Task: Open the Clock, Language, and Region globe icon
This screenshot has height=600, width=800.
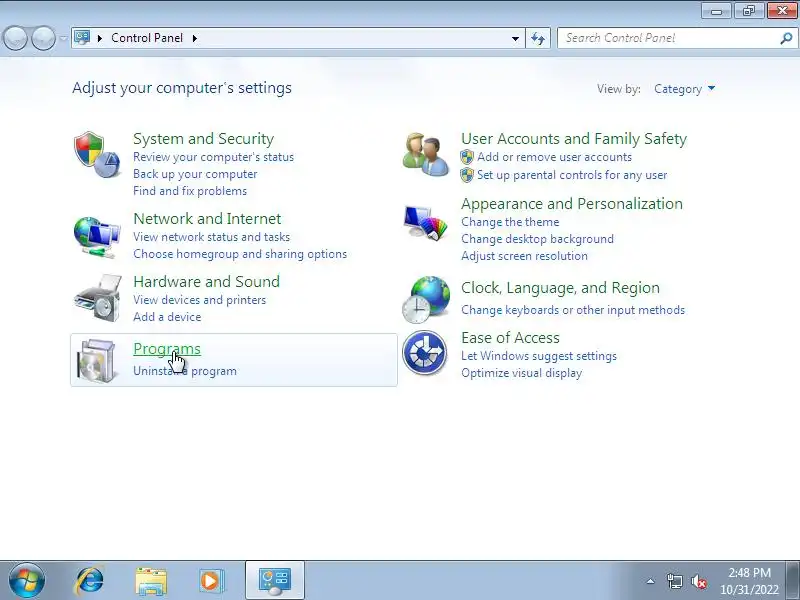Action: click(427, 299)
